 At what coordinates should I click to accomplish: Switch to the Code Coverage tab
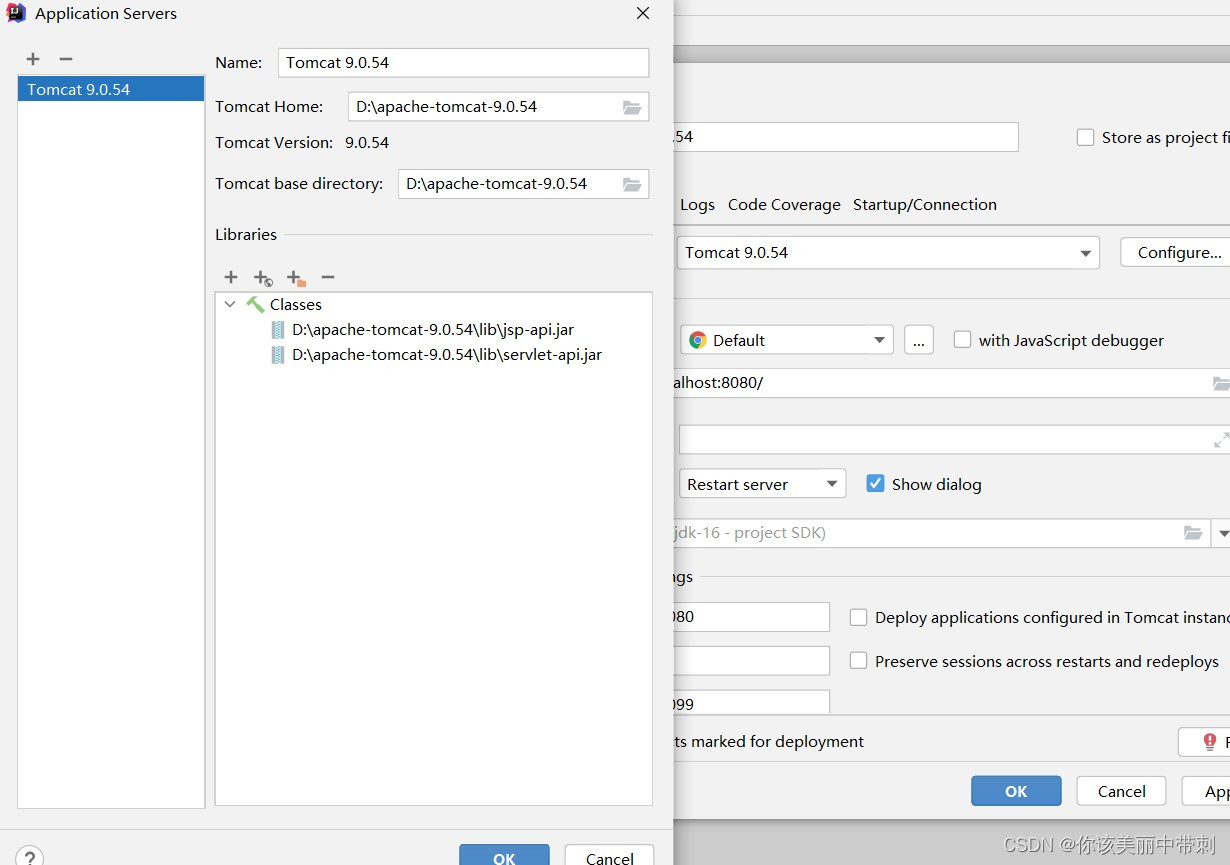click(x=784, y=205)
